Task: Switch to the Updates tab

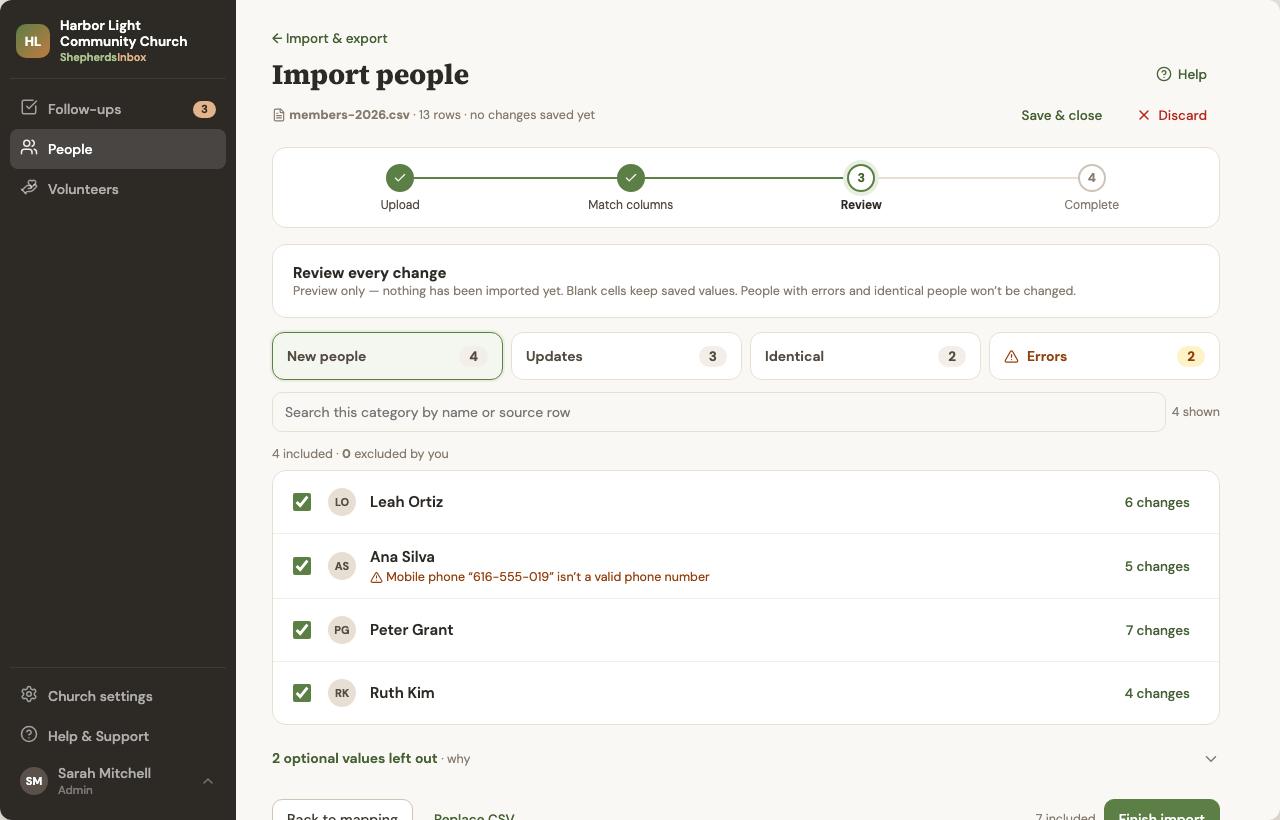Action: pyautogui.click(x=626, y=356)
